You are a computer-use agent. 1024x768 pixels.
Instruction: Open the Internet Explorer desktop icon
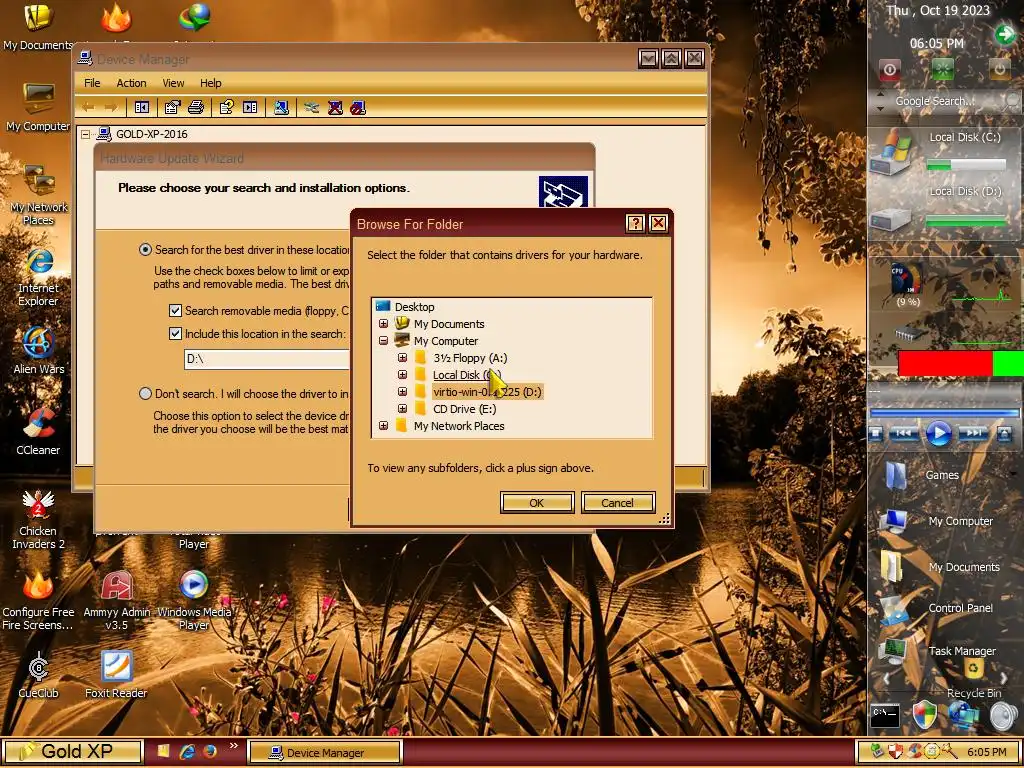(x=38, y=277)
